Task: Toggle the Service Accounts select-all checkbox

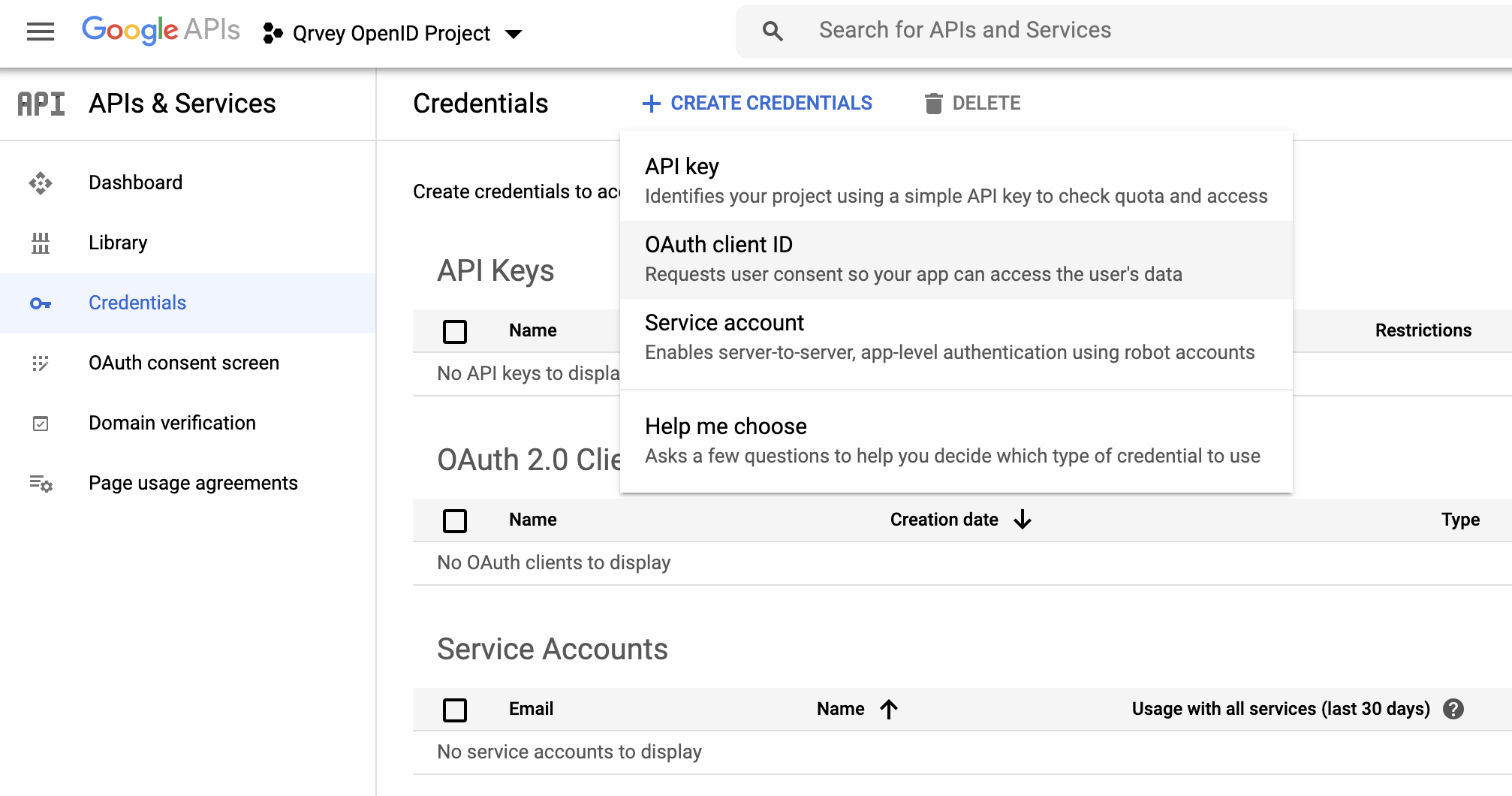Action: [455, 710]
